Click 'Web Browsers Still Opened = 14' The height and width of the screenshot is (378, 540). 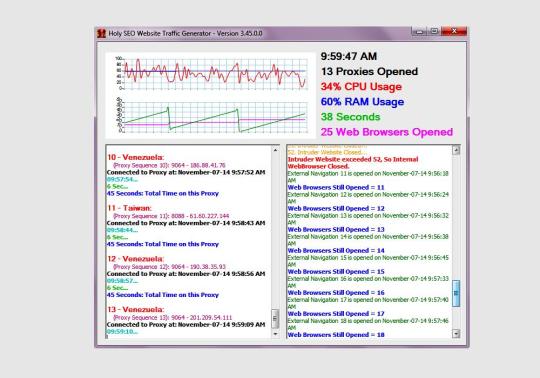coord(336,251)
